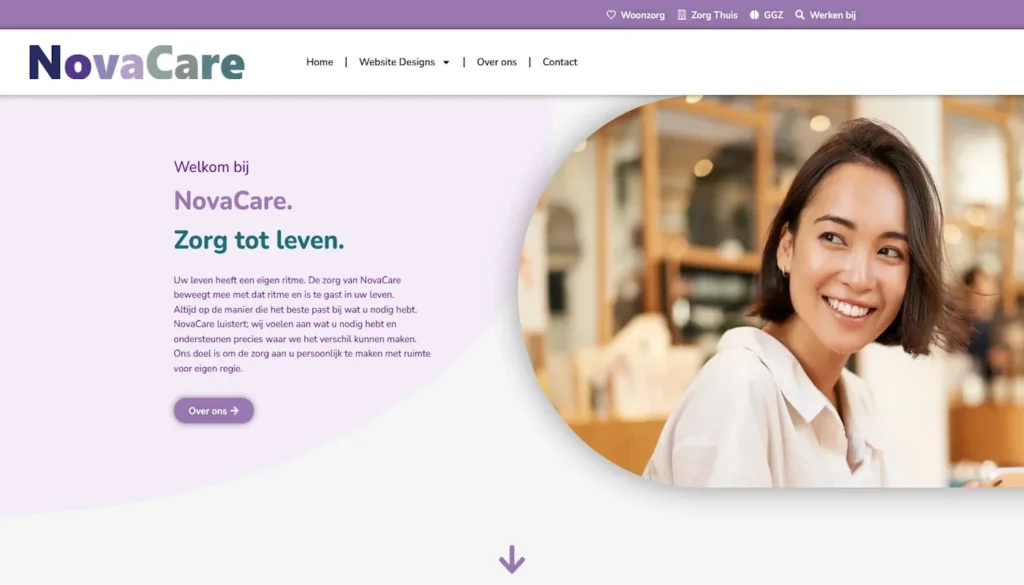Image resolution: width=1024 pixels, height=585 pixels.
Task: Click the heart icon beside Woonzorg
Action: pos(611,15)
